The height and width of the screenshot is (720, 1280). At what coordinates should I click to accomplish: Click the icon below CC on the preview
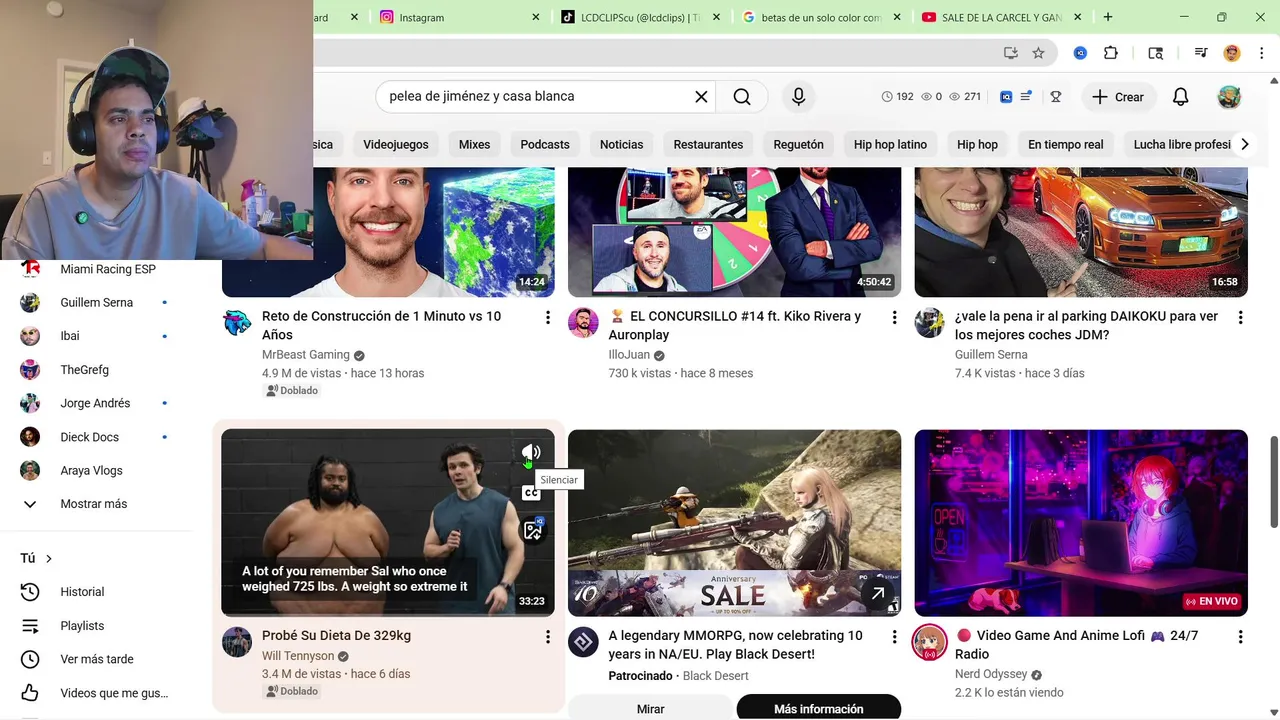[532, 530]
